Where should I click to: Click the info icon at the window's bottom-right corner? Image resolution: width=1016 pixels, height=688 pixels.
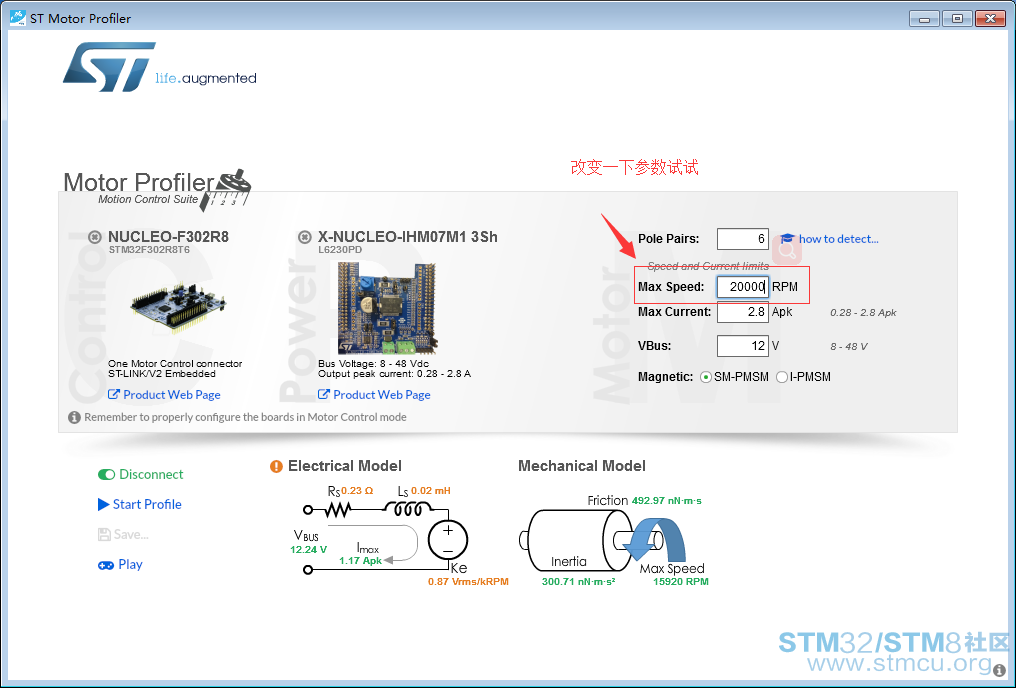(1000, 671)
